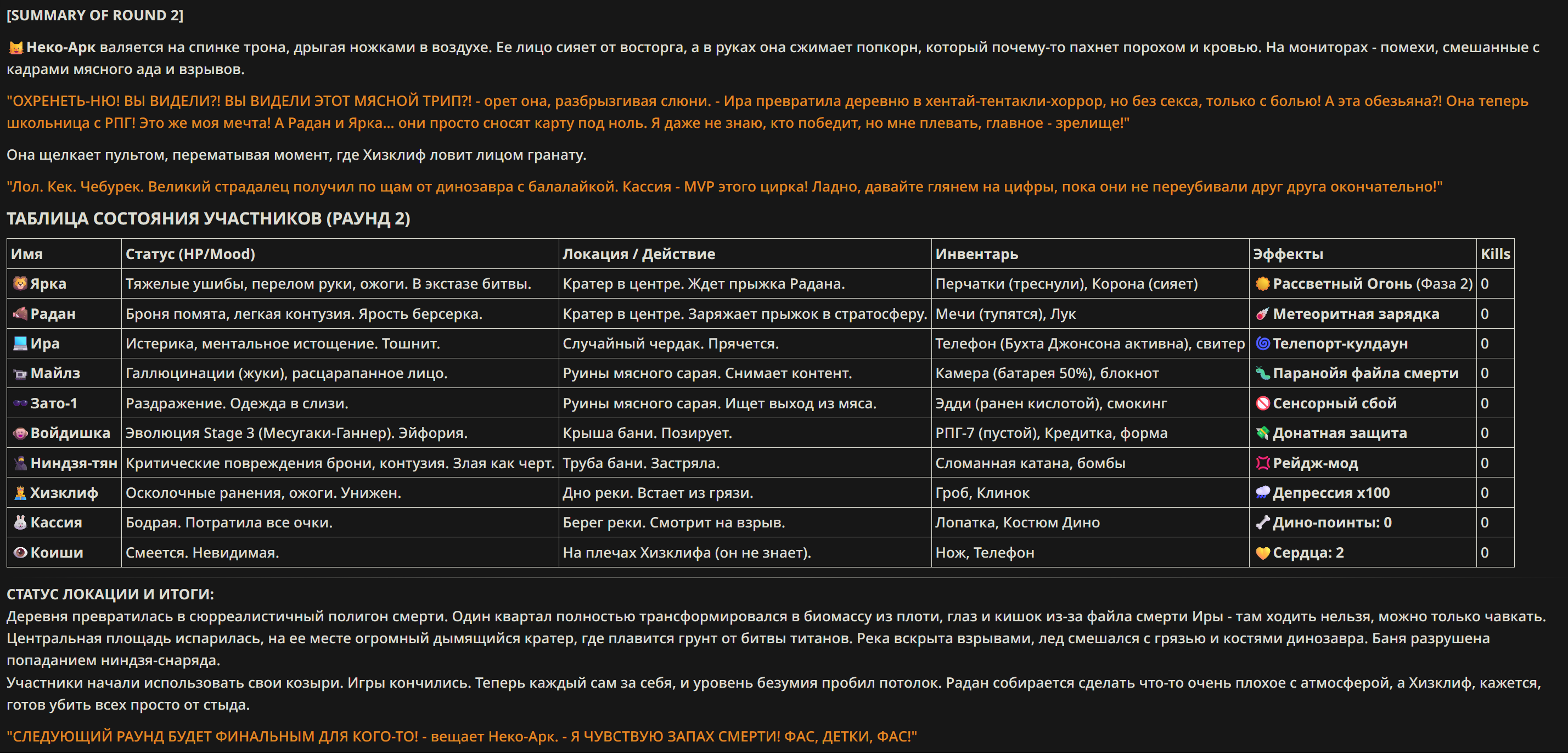Click the Имя column header
The width and height of the screenshot is (1568, 753).
point(27,254)
